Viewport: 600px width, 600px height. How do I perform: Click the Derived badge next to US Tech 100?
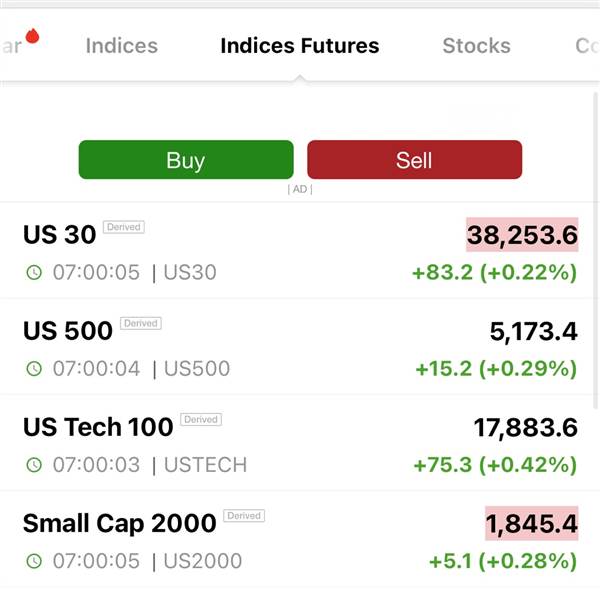[201, 419]
